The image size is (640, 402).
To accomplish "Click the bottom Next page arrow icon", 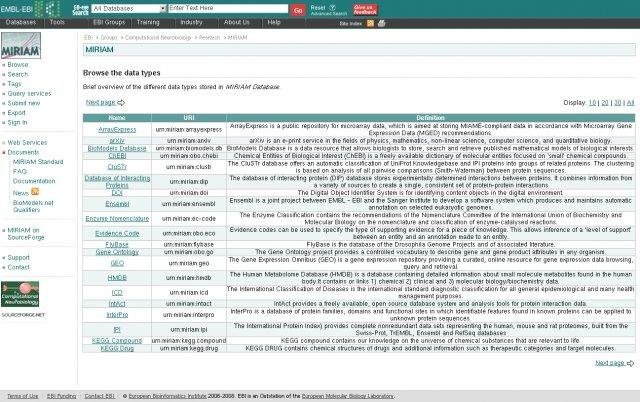I will (x=630, y=363).
